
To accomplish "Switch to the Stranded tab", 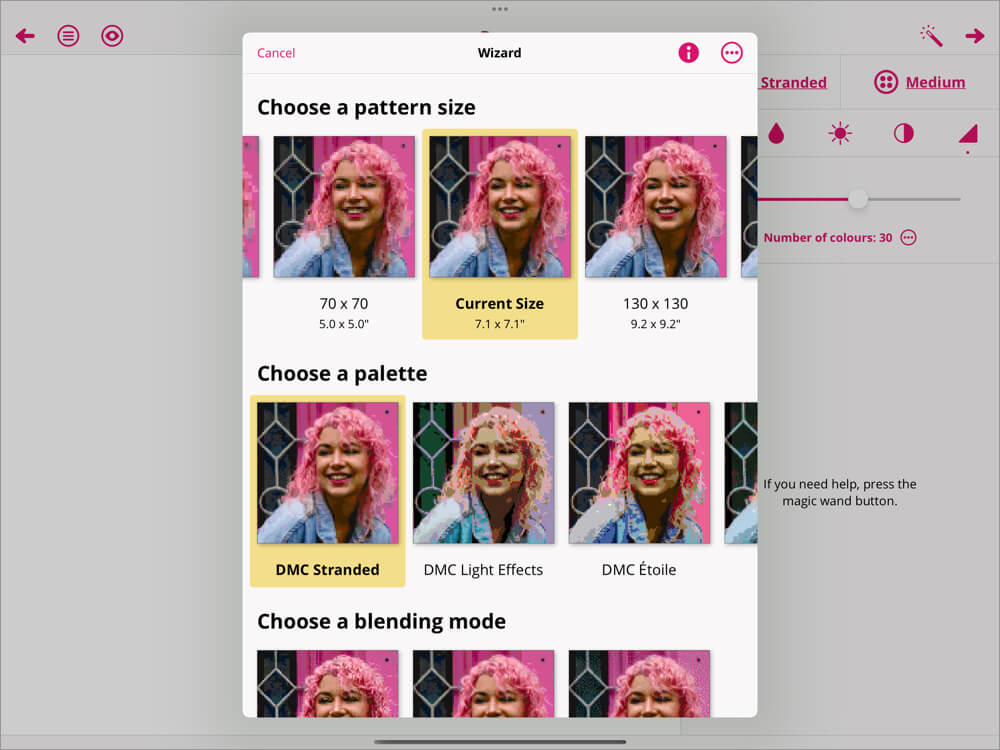I will 794,82.
